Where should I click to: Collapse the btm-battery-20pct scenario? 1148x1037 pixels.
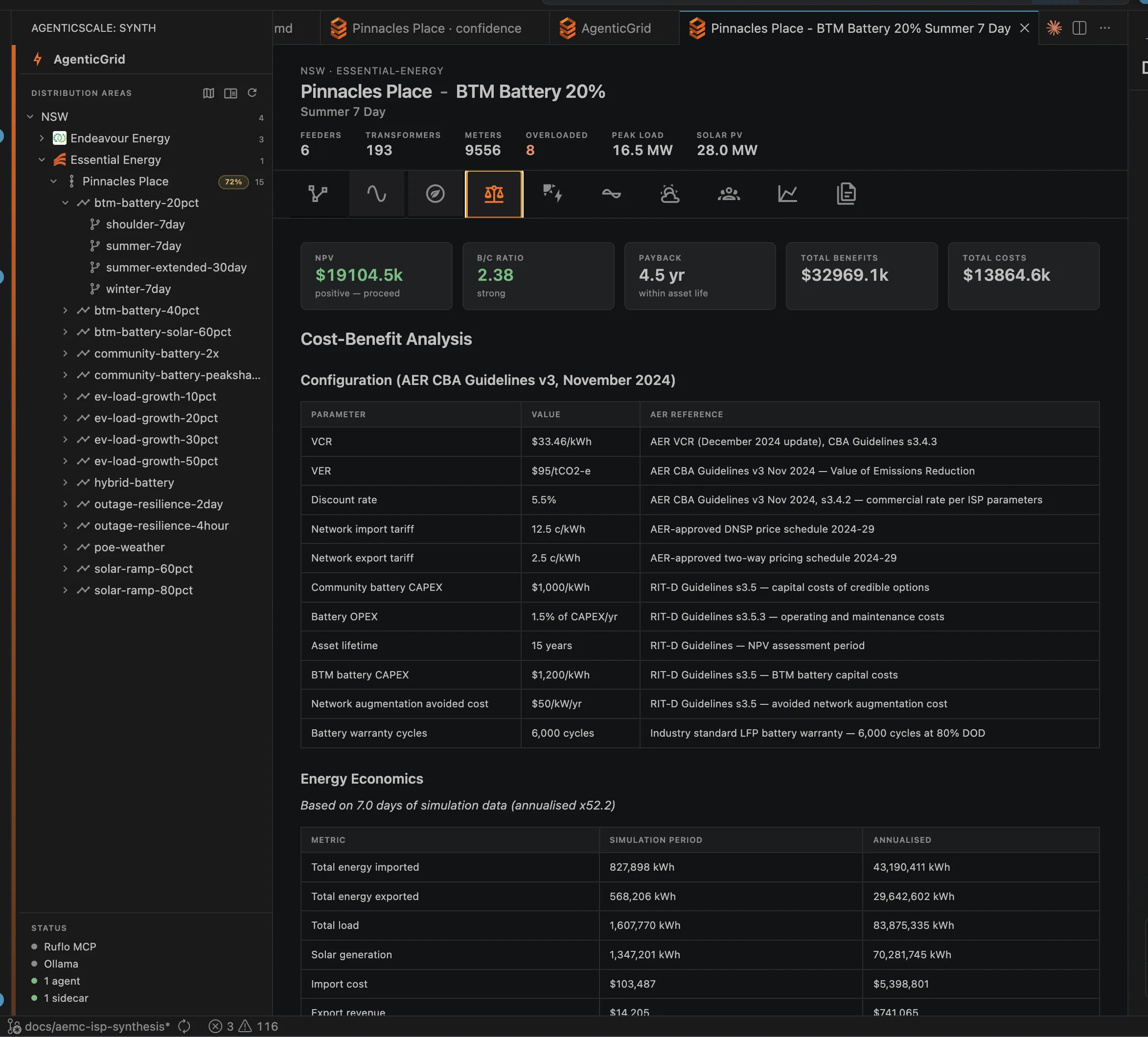[x=65, y=203]
